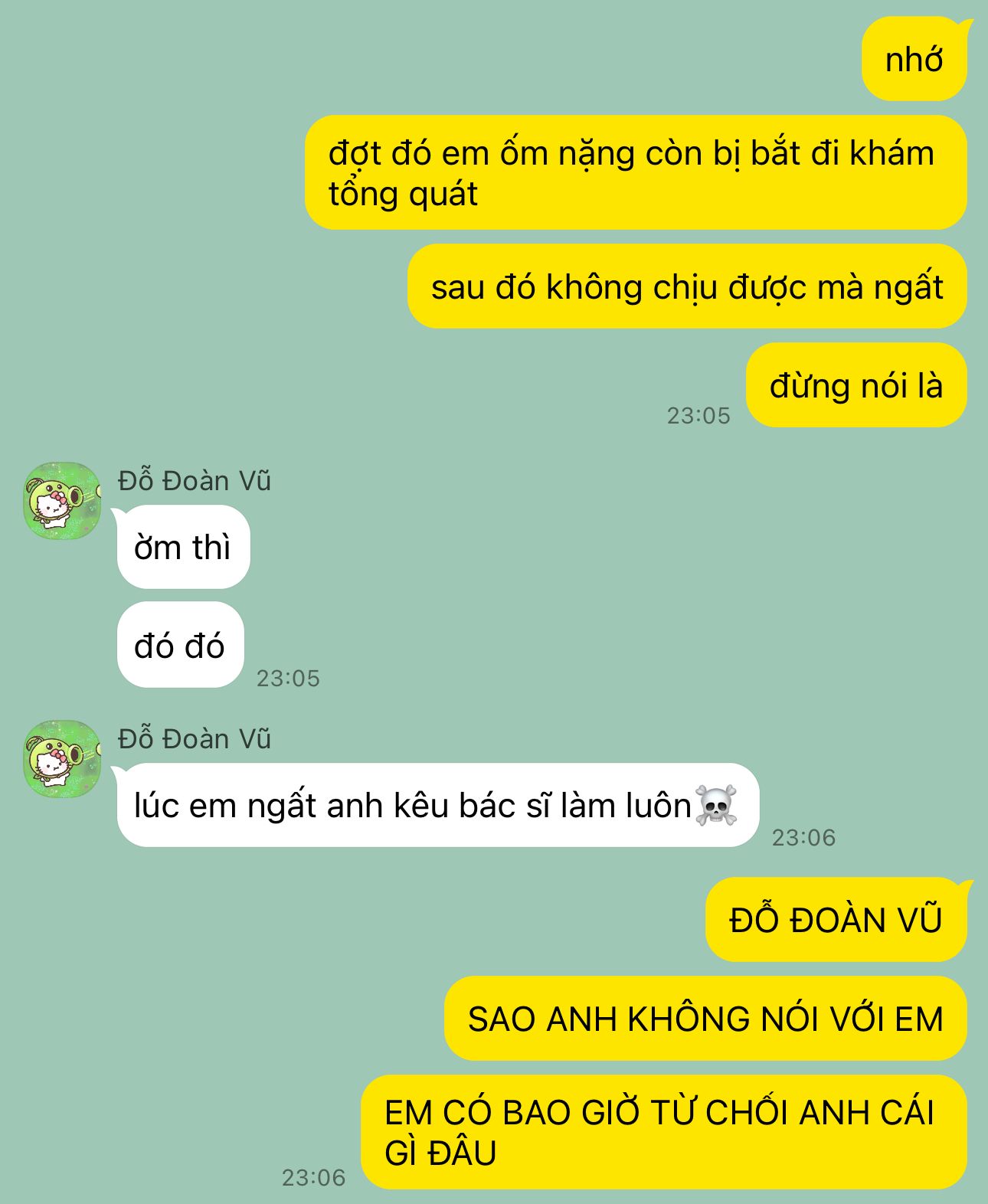Click the sender name above 'lúc em ngất' message
Image resolution: width=988 pixels, height=1204 pixels.
coord(195,738)
